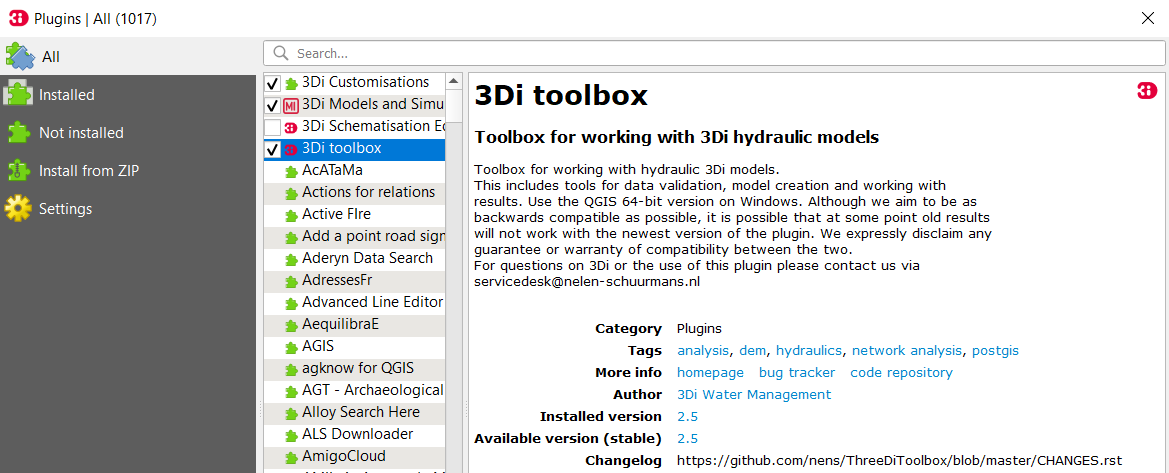Viewport: 1169px width, 473px height.
Task: Click the Aderyn Data Search plugin icon
Action: pyautogui.click(x=291, y=260)
